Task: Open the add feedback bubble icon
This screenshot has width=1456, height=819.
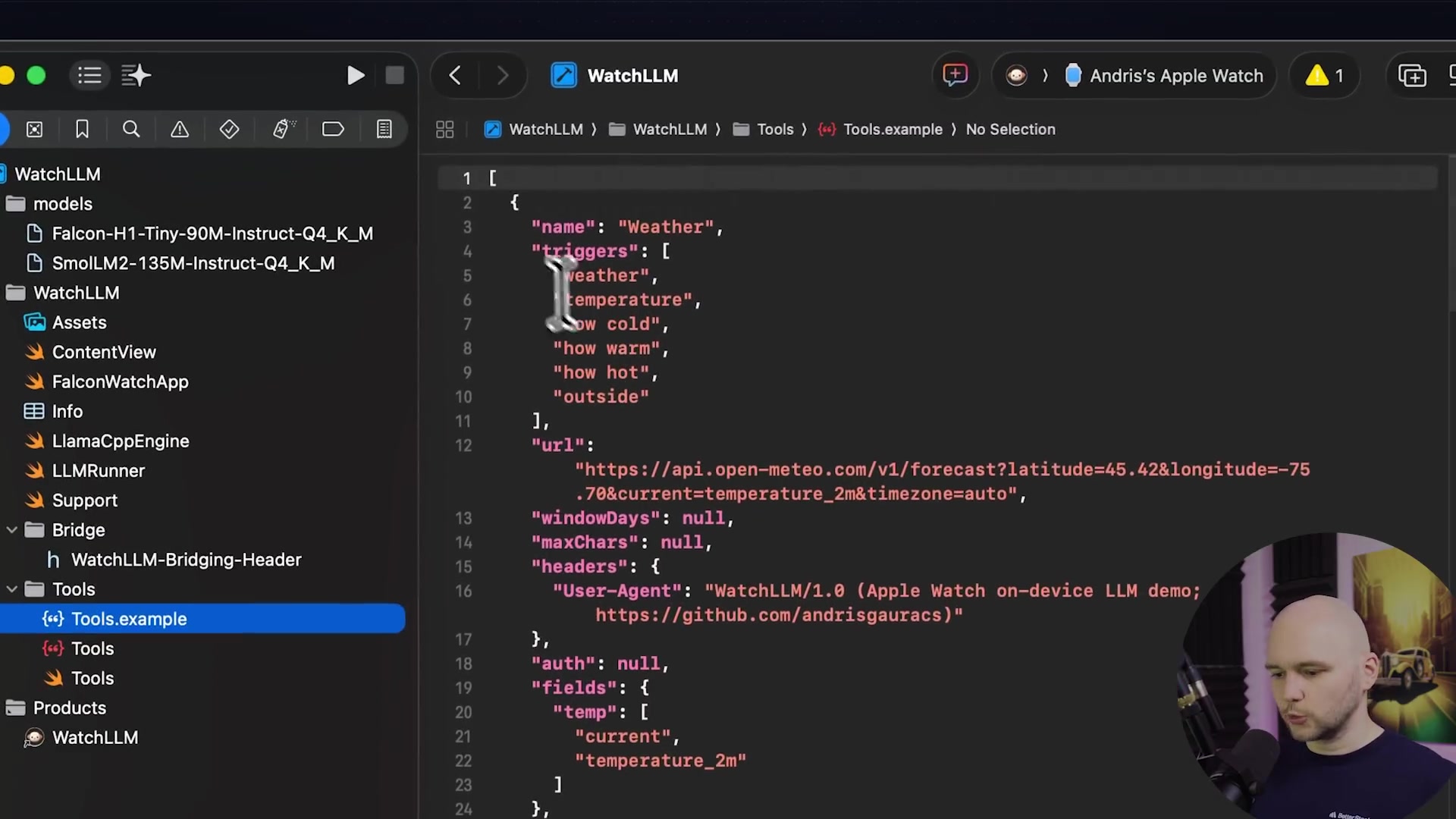Action: coord(955,75)
